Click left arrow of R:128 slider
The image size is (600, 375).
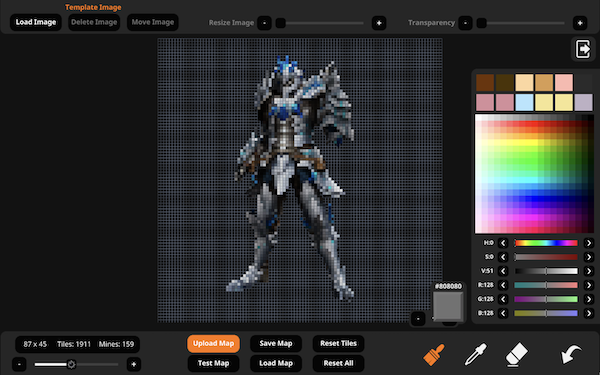[503, 285]
